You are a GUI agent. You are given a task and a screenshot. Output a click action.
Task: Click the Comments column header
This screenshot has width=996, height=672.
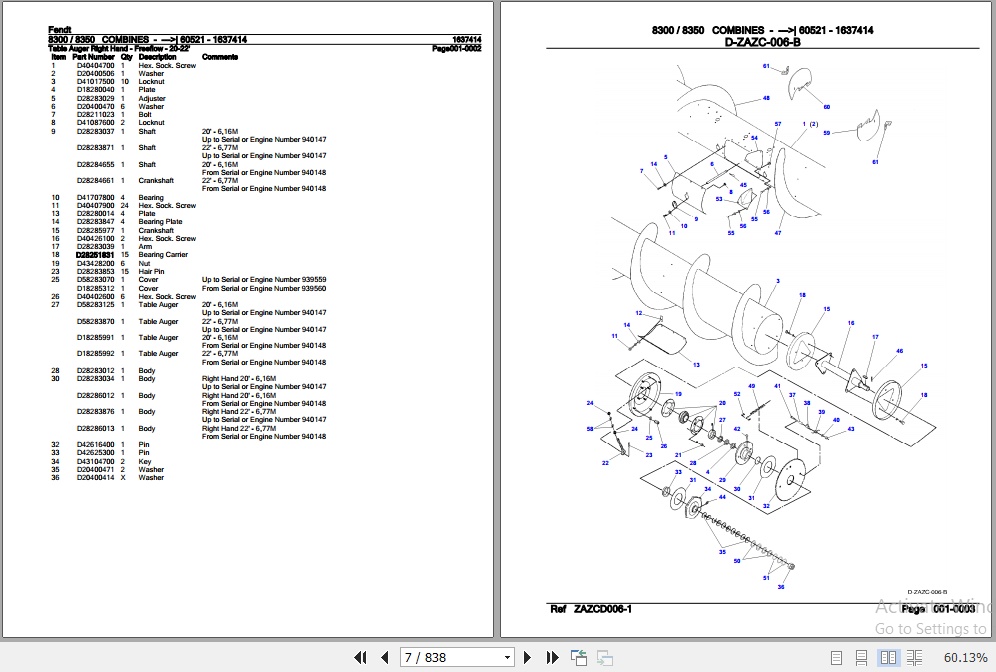point(220,57)
